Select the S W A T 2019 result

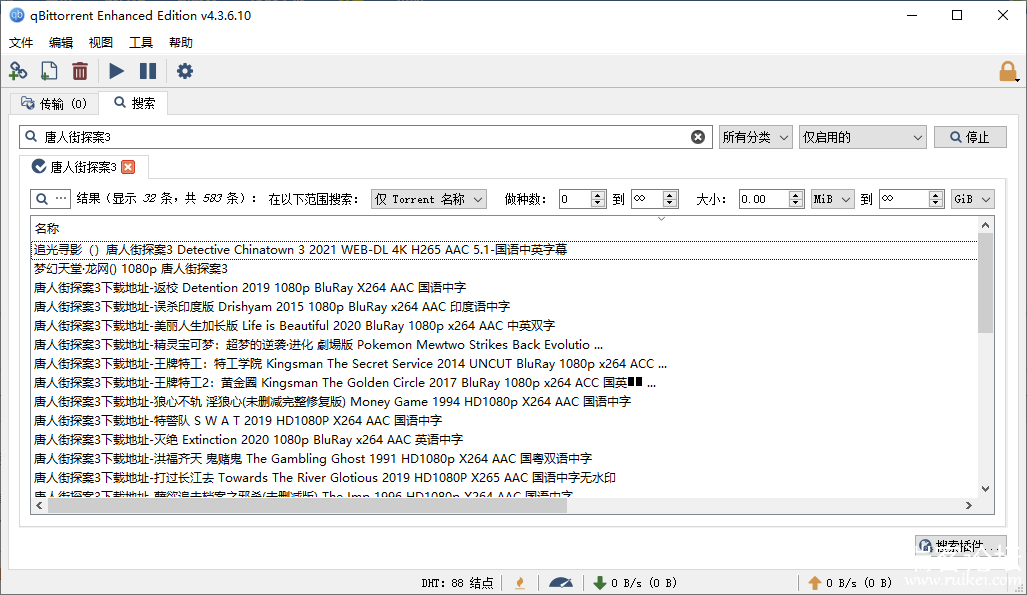point(504,421)
